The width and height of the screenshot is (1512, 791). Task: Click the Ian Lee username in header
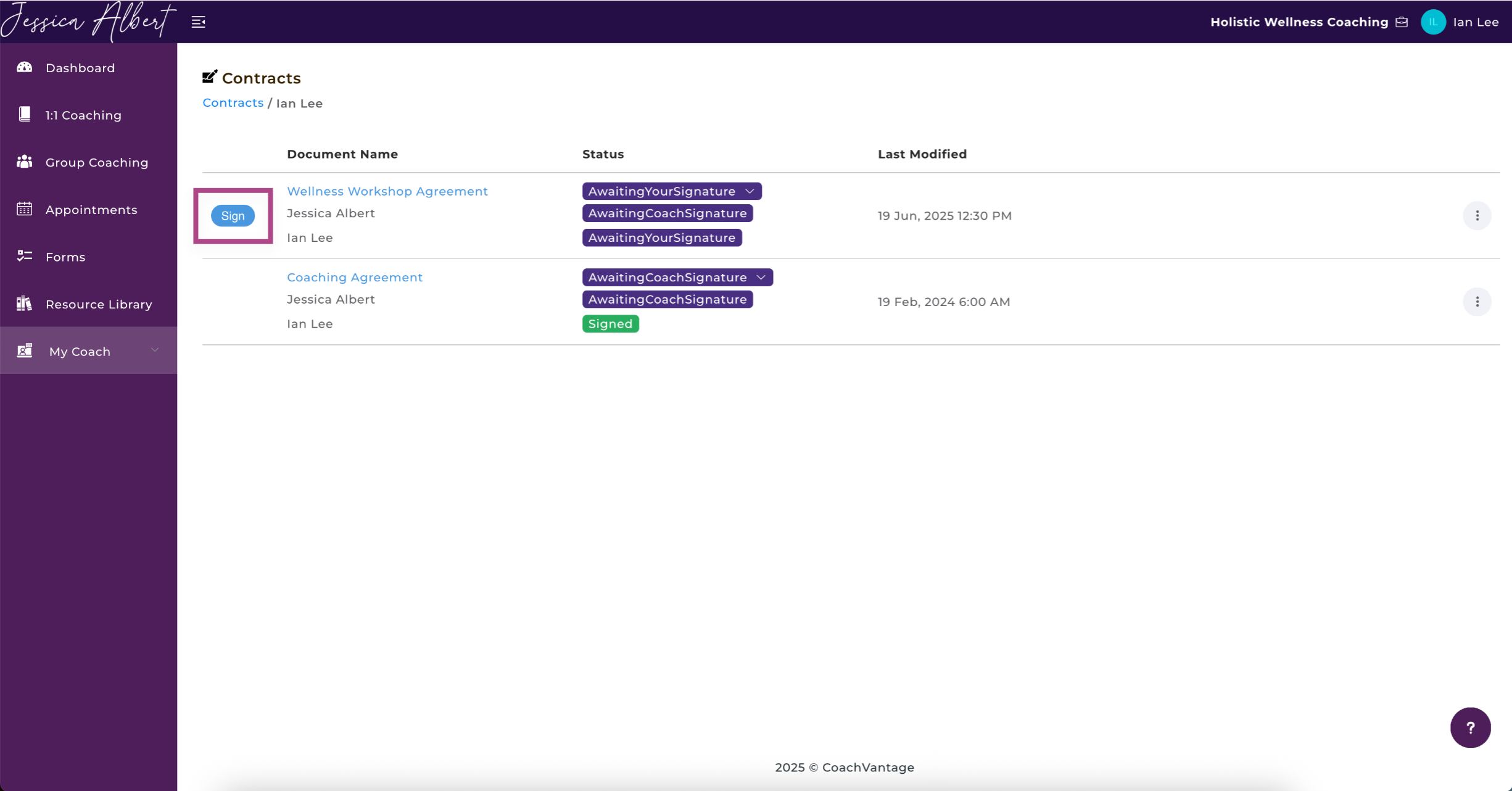click(1476, 22)
